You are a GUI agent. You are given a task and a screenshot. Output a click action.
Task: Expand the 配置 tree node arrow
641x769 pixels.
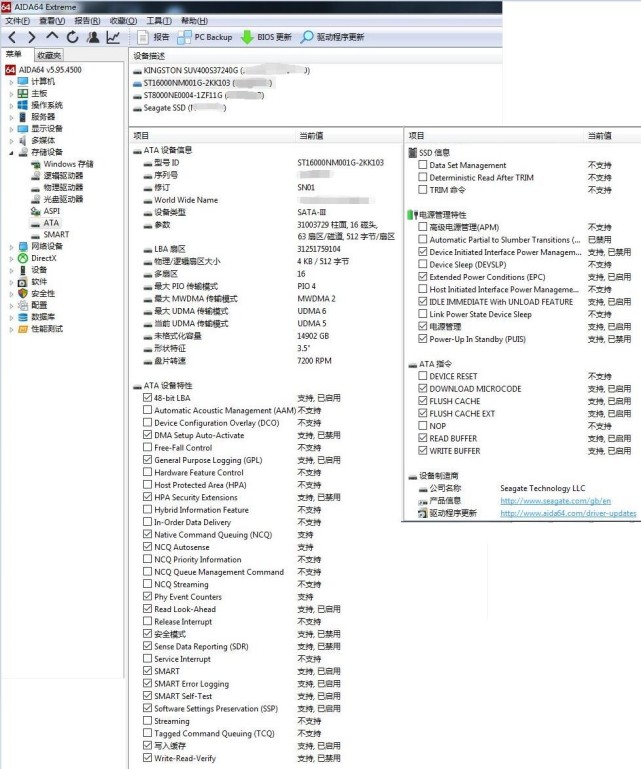pos(11,306)
